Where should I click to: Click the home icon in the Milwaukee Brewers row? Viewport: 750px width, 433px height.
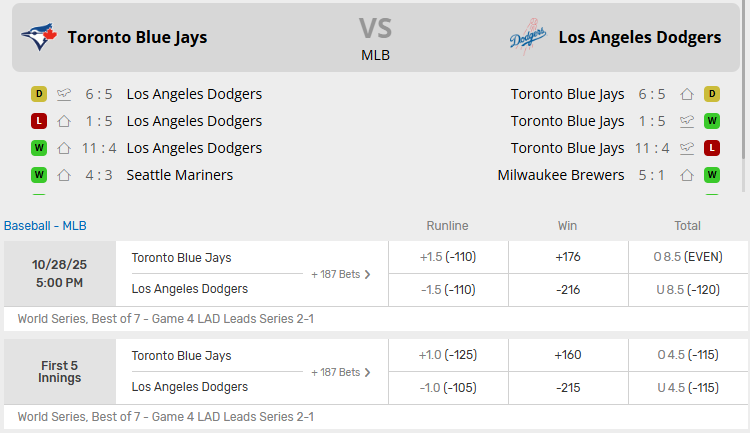[687, 175]
